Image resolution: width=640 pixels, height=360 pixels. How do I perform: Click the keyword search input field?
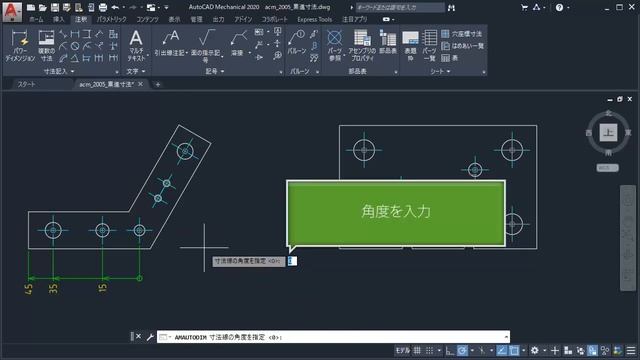[400, 7]
